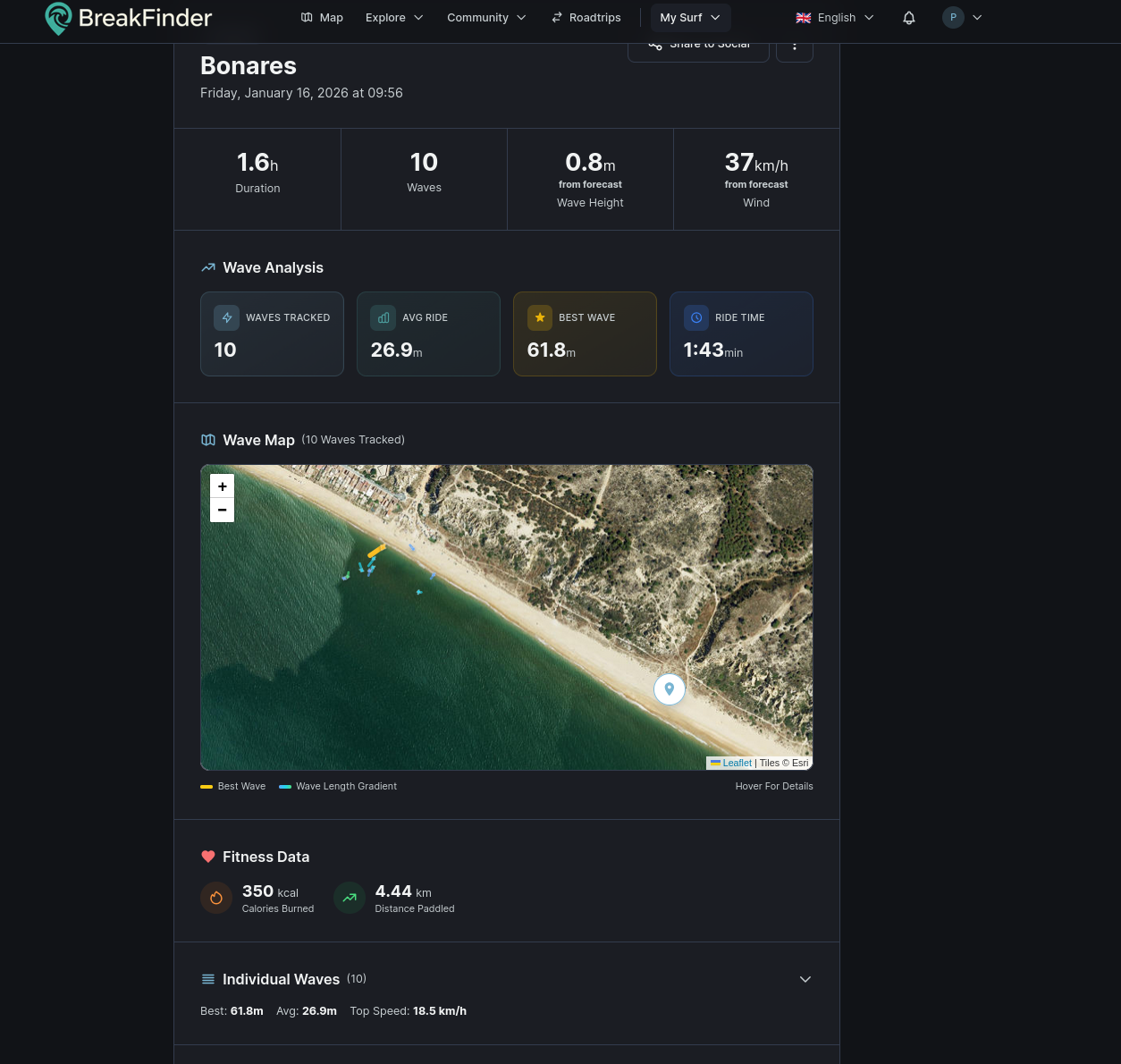Toggle the Best Wave legend entry
Screen dimensions: 1121x1064
click(x=233, y=786)
